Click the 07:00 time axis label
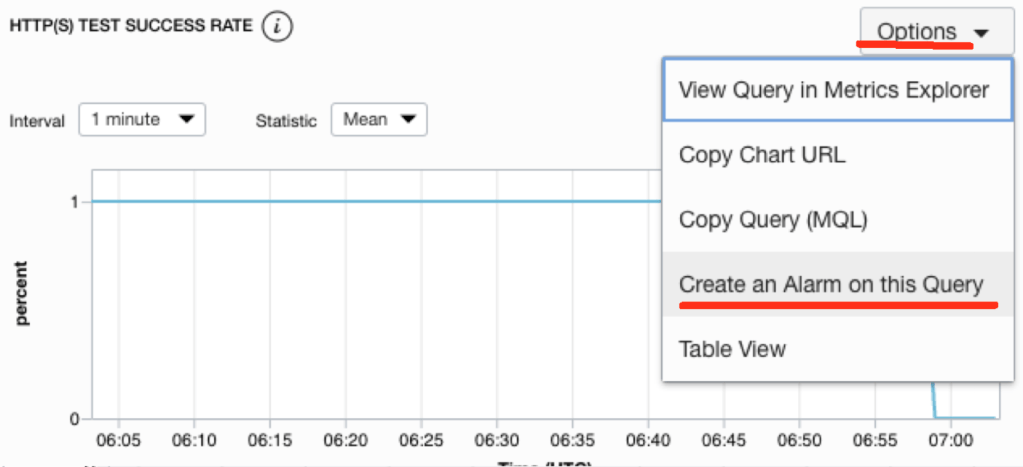This screenshot has height=467, width=1023. coord(950,440)
